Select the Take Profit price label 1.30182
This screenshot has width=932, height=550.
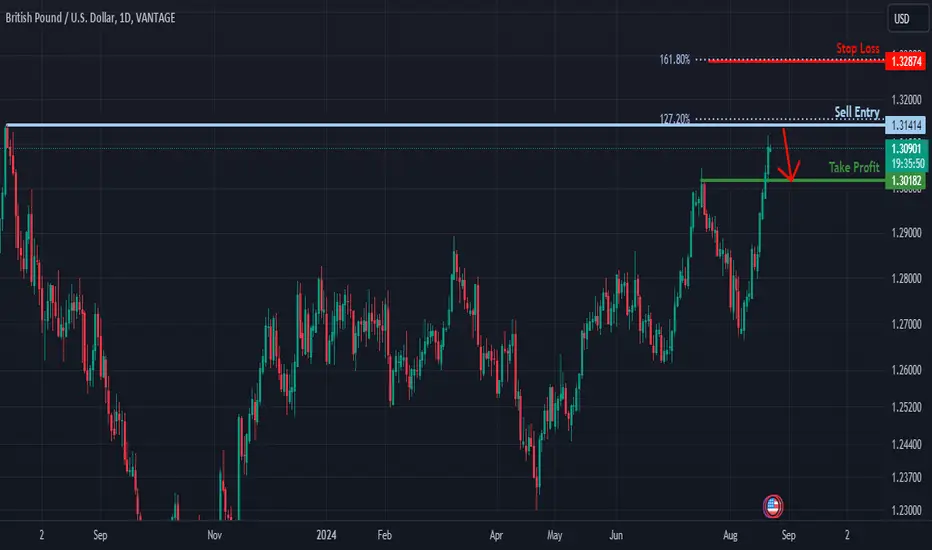pos(905,181)
